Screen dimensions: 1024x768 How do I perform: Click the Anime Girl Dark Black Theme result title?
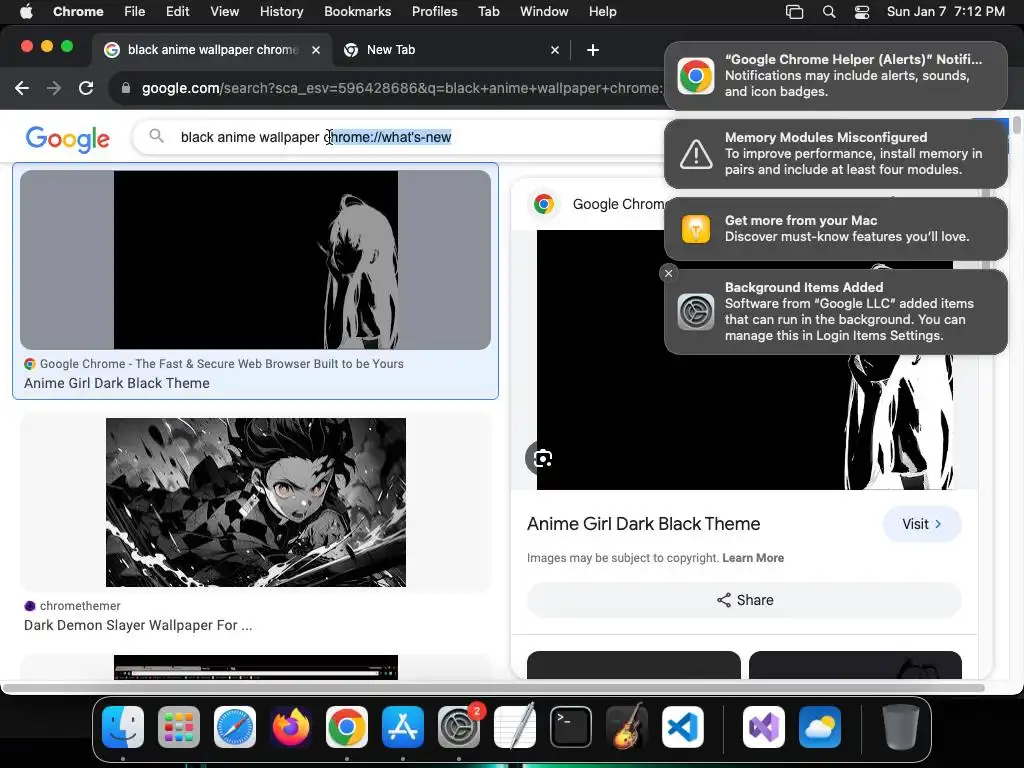117,383
